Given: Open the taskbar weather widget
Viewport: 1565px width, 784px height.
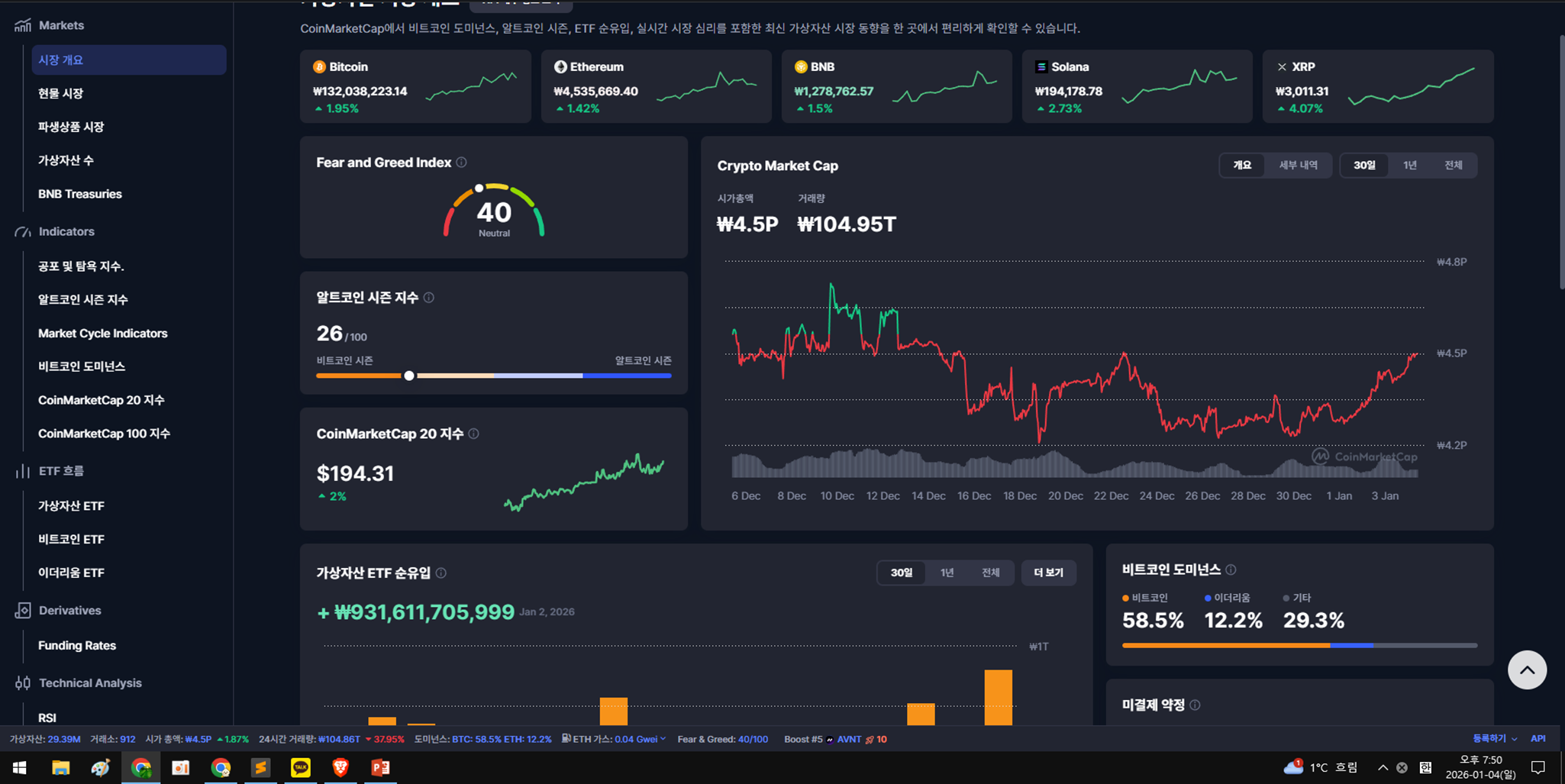Looking at the screenshot, I should (1321, 767).
